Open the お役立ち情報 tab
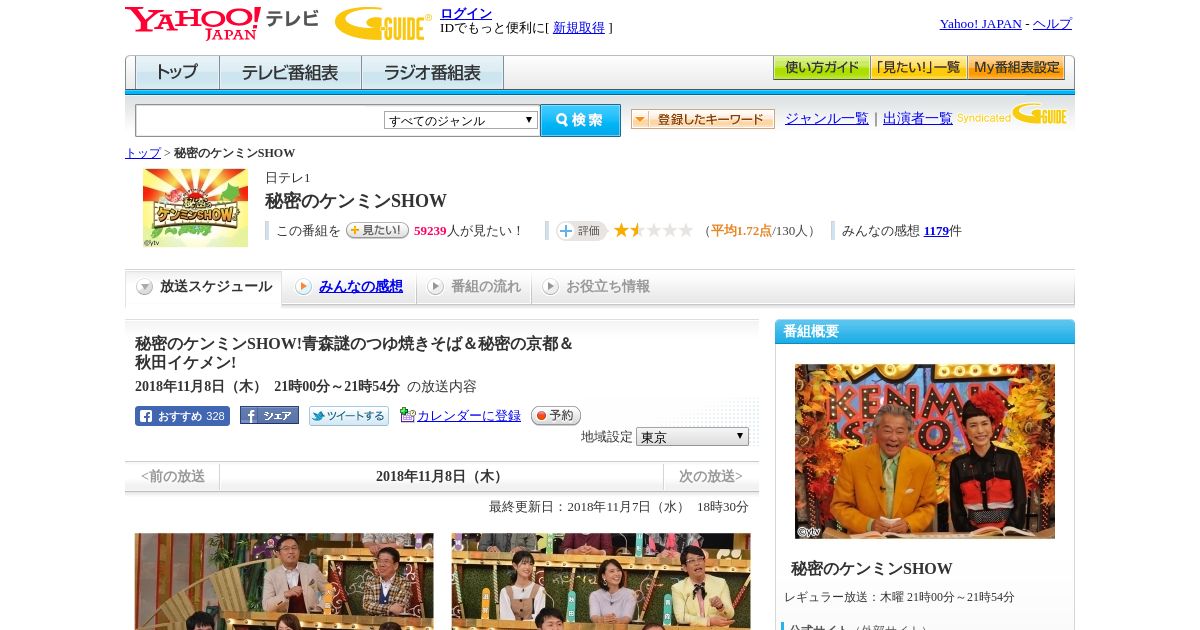Screen dimensions: 1200x630 coord(608,287)
